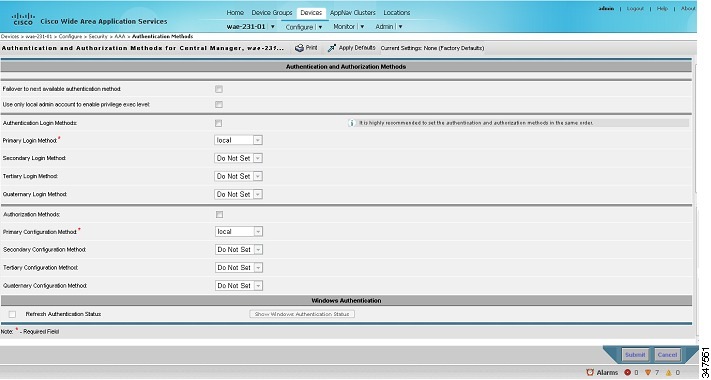Open the Quaternary Configuration Method dropdown
This screenshot has width=711, height=380.
(x=239, y=286)
